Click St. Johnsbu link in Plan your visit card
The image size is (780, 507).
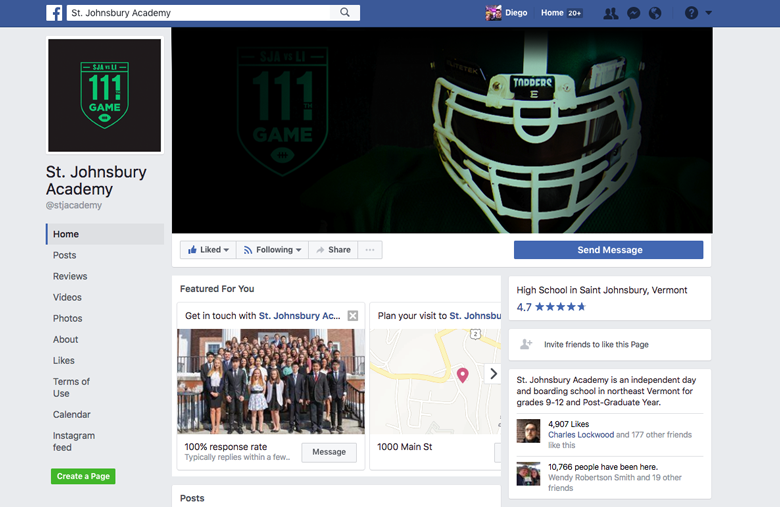475,315
